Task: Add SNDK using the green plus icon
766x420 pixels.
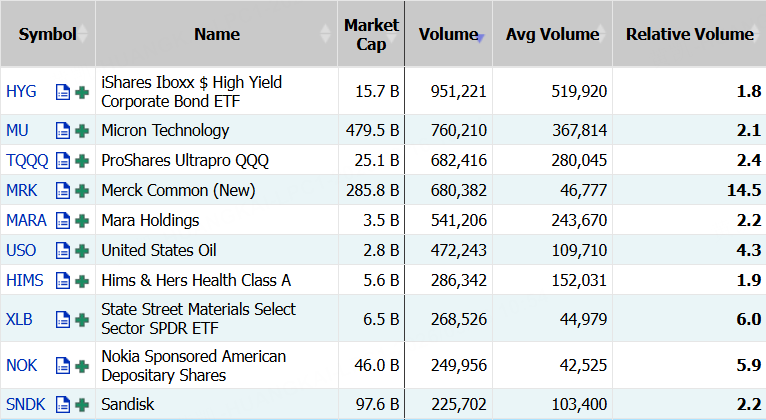Action: pyautogui.click(x=82, y=404)
